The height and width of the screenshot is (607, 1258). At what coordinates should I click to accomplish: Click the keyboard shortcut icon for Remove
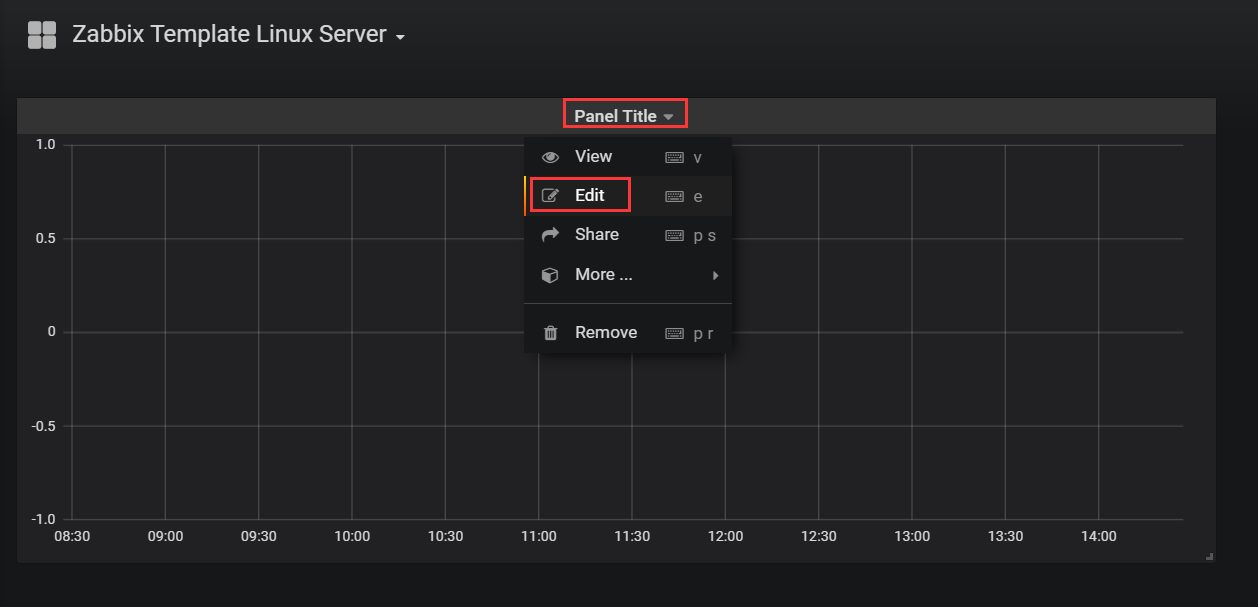pyautogui.click(x=675, y=334)
